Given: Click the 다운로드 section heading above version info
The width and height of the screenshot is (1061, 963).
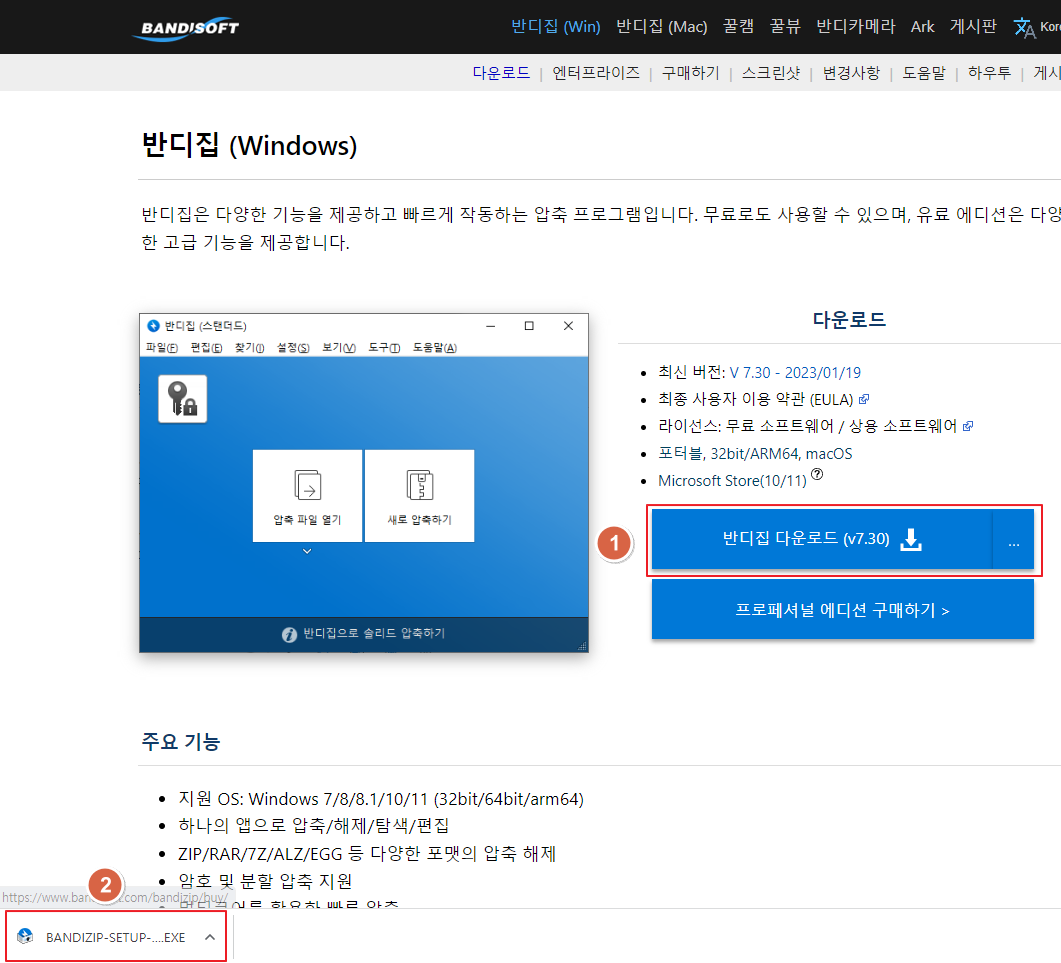Looking at the screenshot, I should pos(849,319).
